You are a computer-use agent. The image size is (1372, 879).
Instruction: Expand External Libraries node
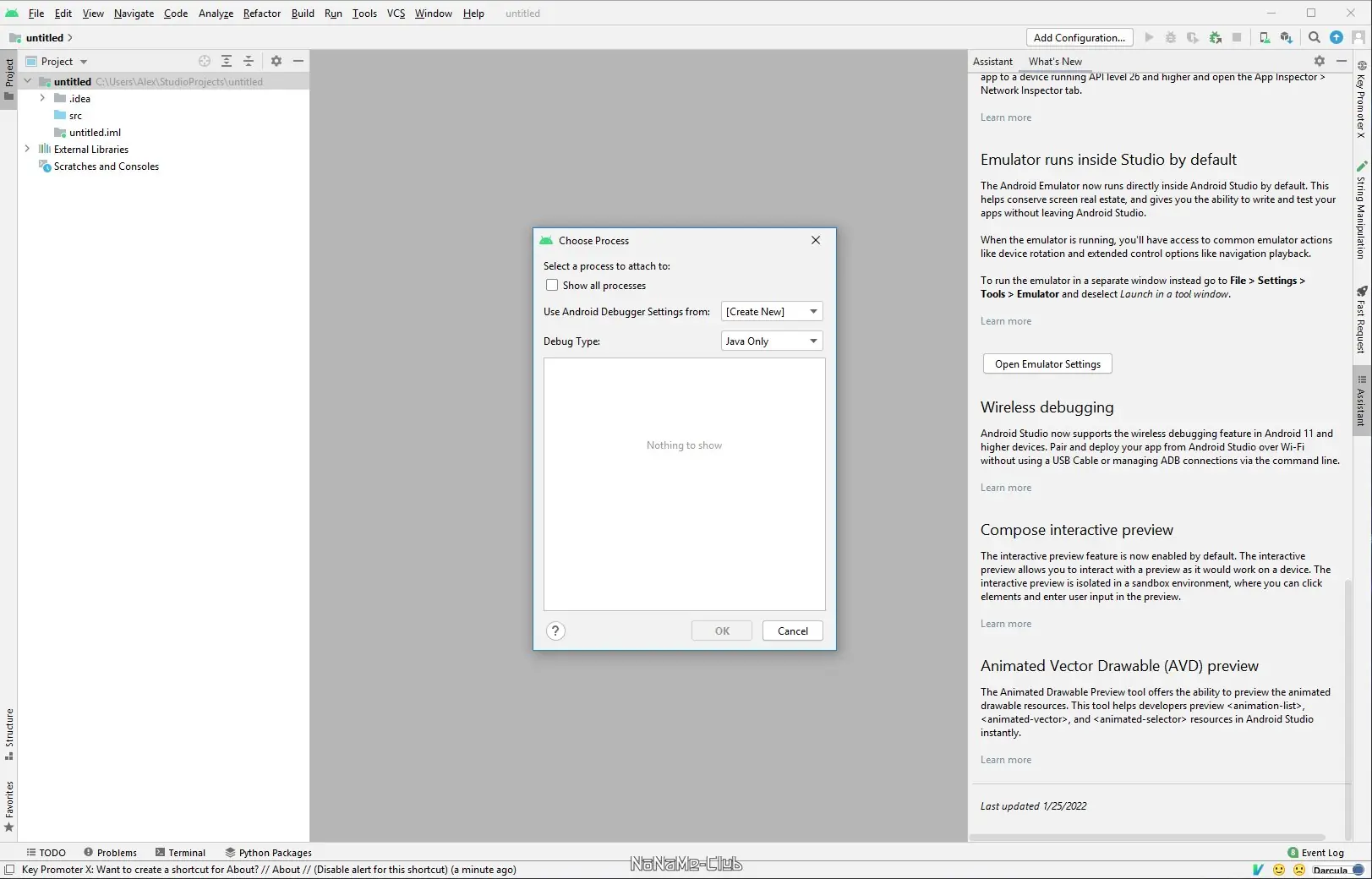tap(28, 149)
